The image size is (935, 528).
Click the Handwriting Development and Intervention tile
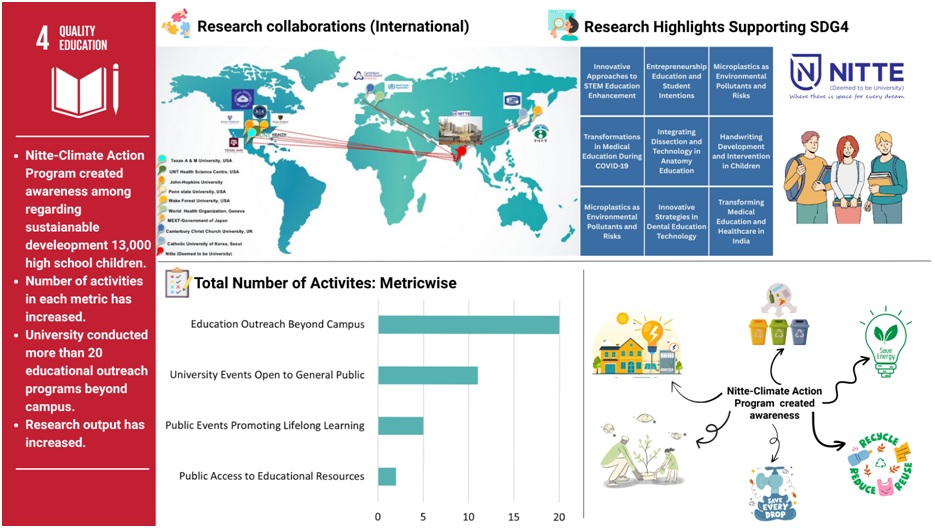(741, 150)
